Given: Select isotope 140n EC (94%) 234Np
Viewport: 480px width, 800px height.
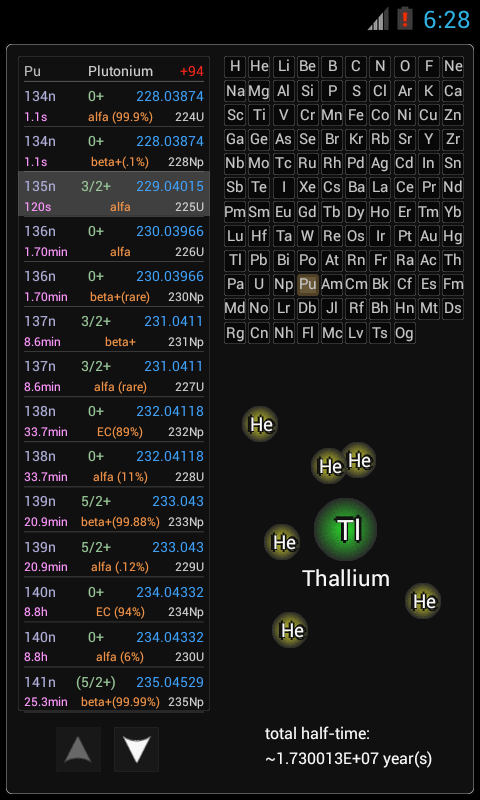Looking at the screenshot, I should pos(114,600).
